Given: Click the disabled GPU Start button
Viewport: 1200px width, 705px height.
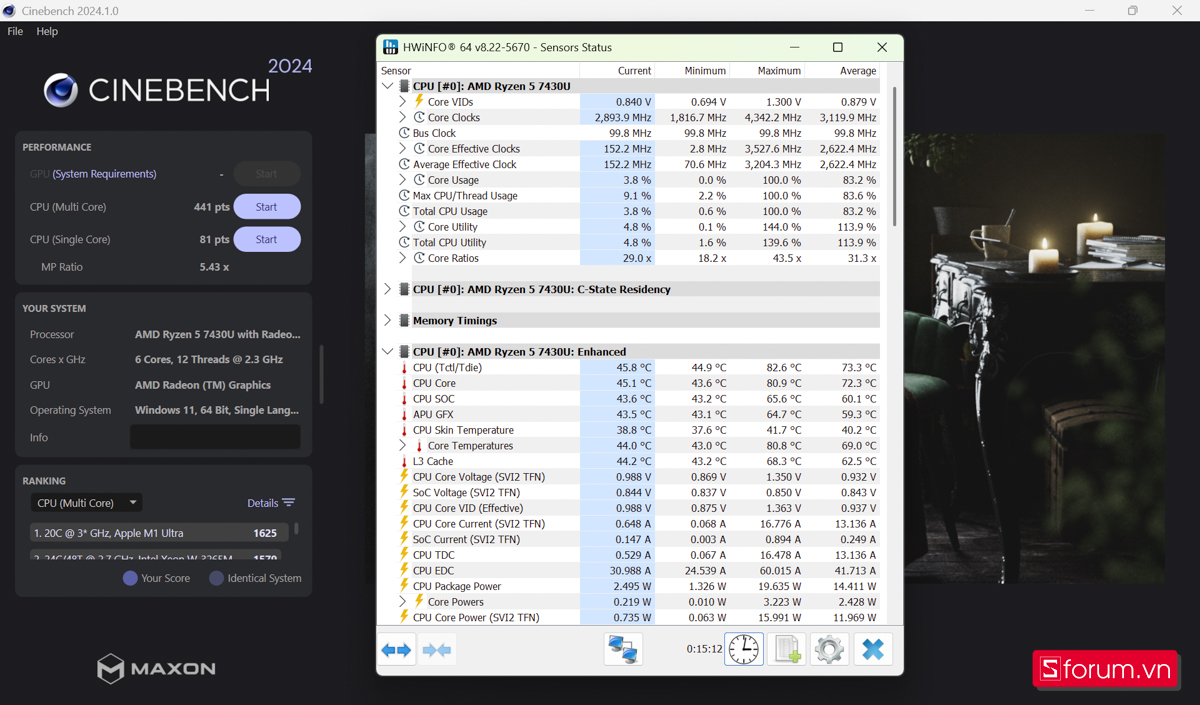Looking at the screenshot, I should (267, 174).
